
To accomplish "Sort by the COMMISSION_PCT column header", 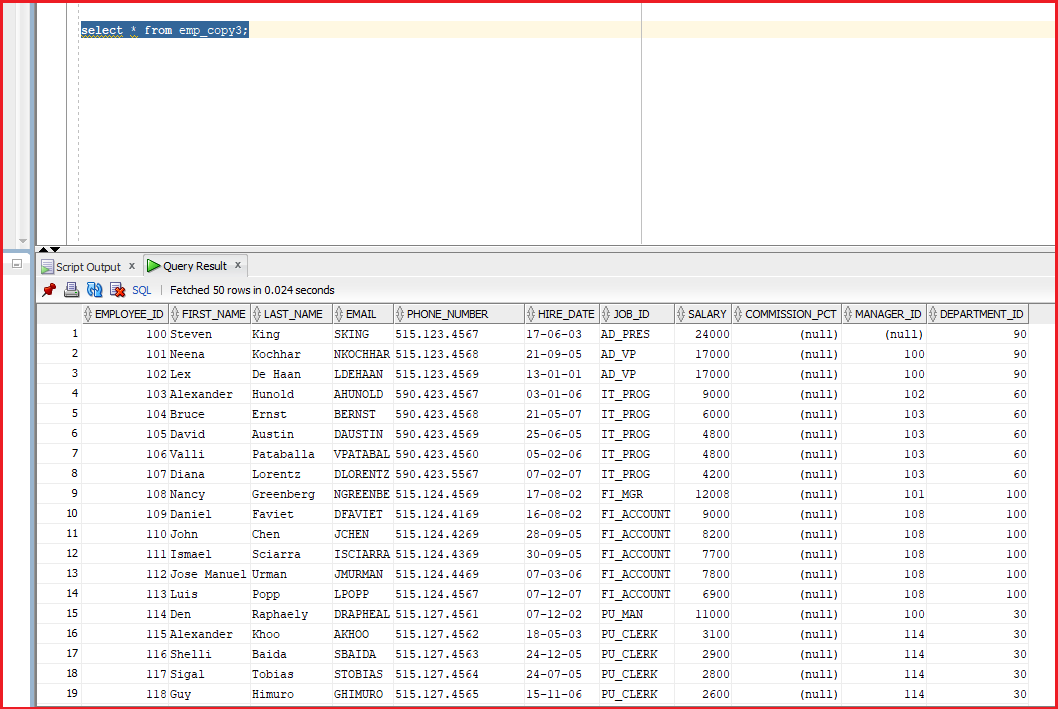I will [786, 314].
